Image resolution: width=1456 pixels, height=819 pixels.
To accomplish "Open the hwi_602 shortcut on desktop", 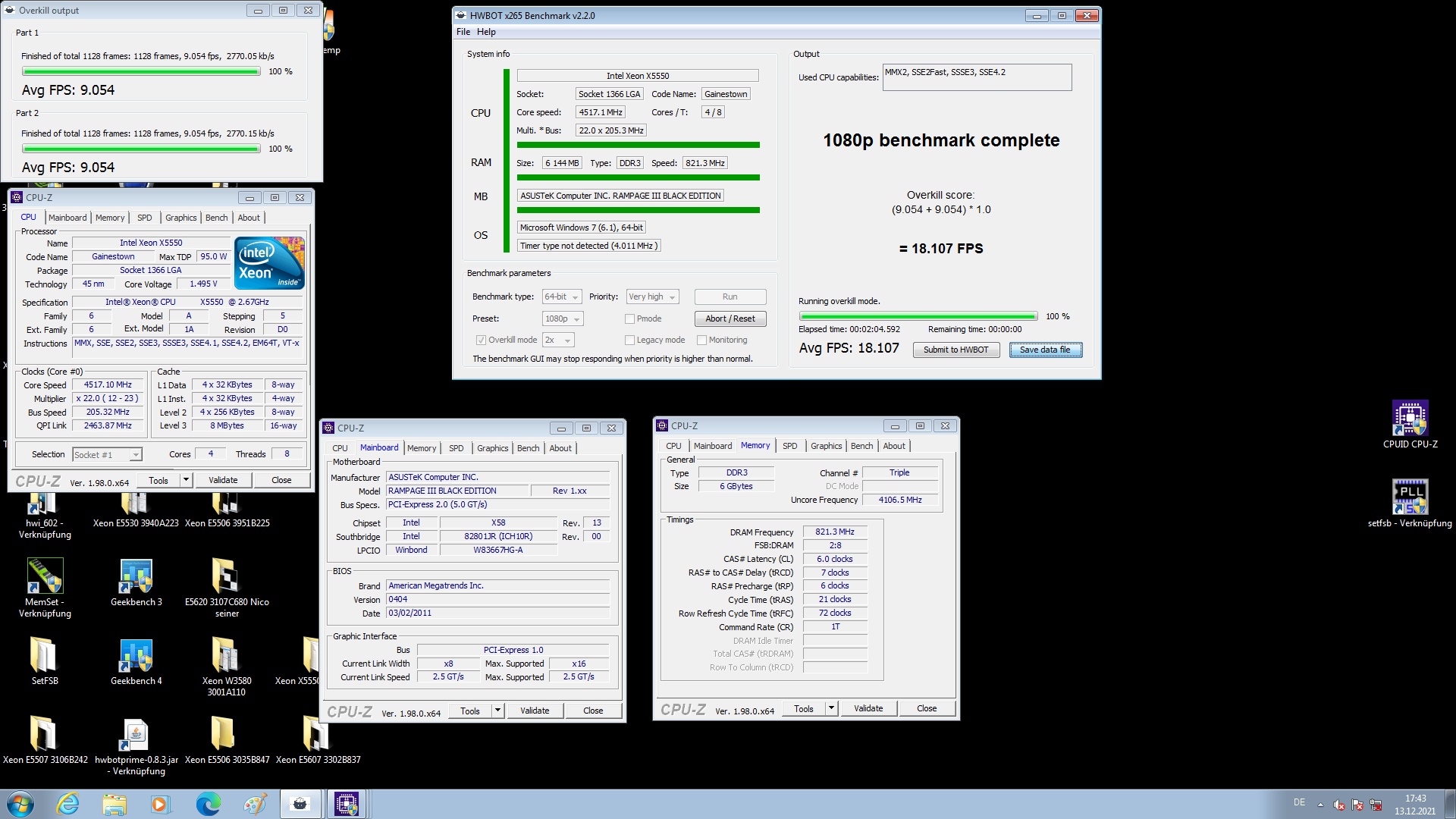I will coord(45,516).
